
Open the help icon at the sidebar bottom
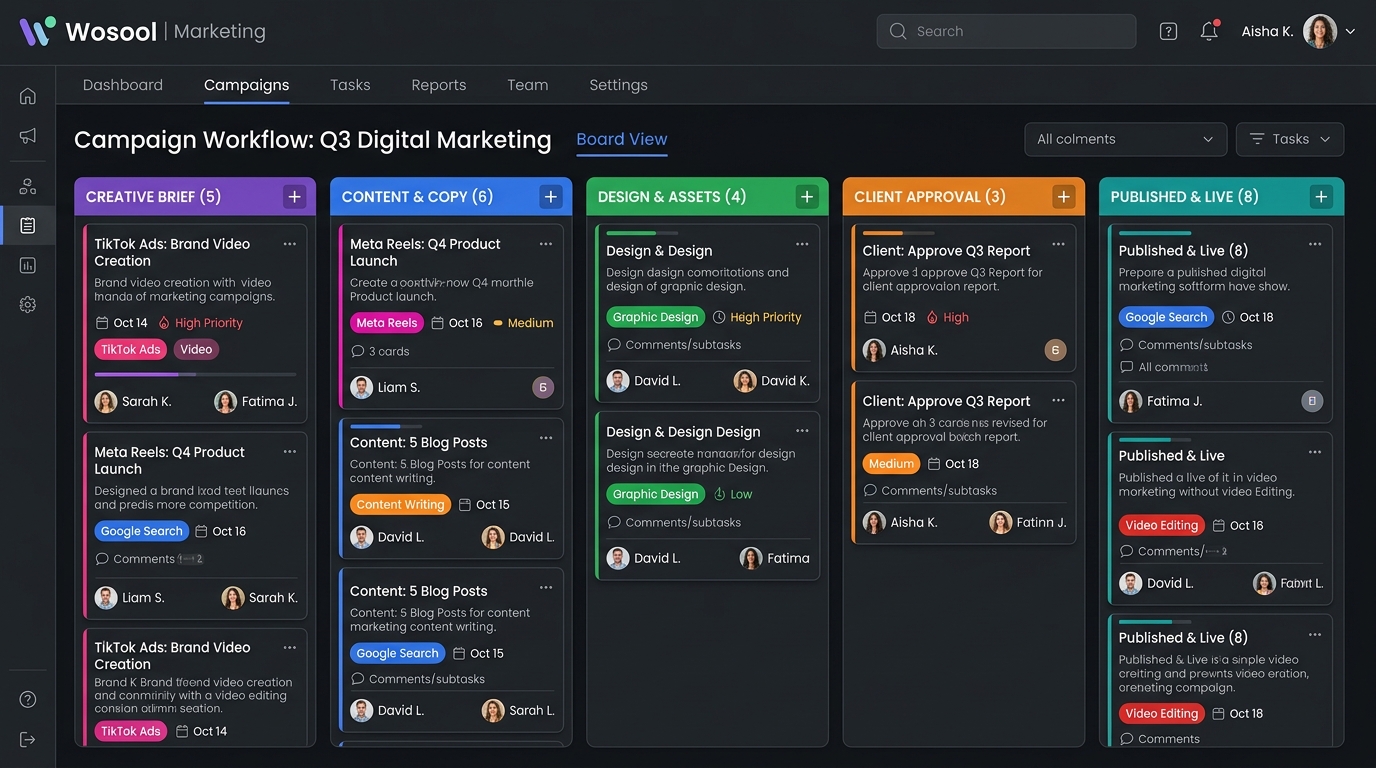tap(28, 700)
